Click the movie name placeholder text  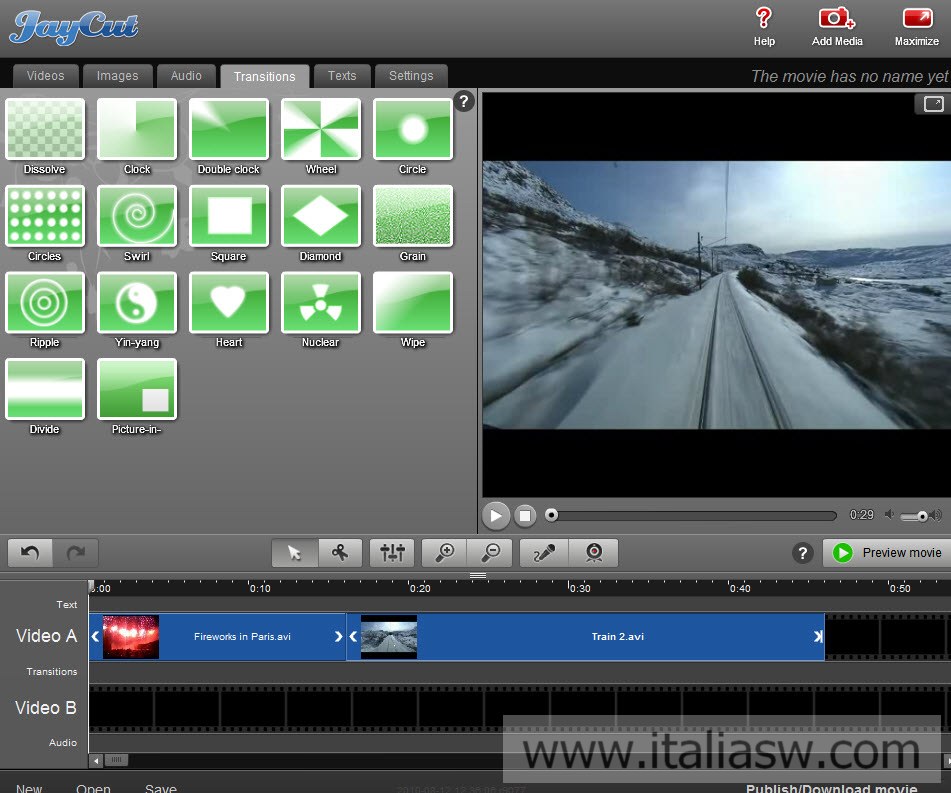pos(849,76)
